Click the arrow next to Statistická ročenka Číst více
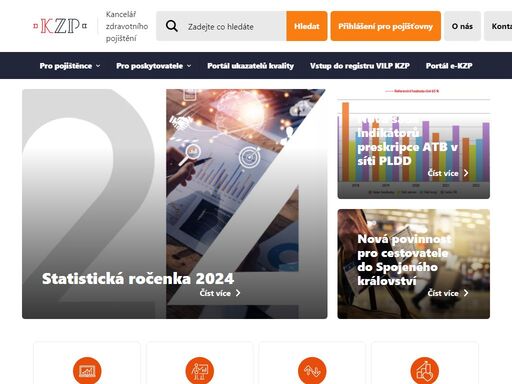Viewport: 512px width, 384px height. pyautogui.click(x=238, y=293)
